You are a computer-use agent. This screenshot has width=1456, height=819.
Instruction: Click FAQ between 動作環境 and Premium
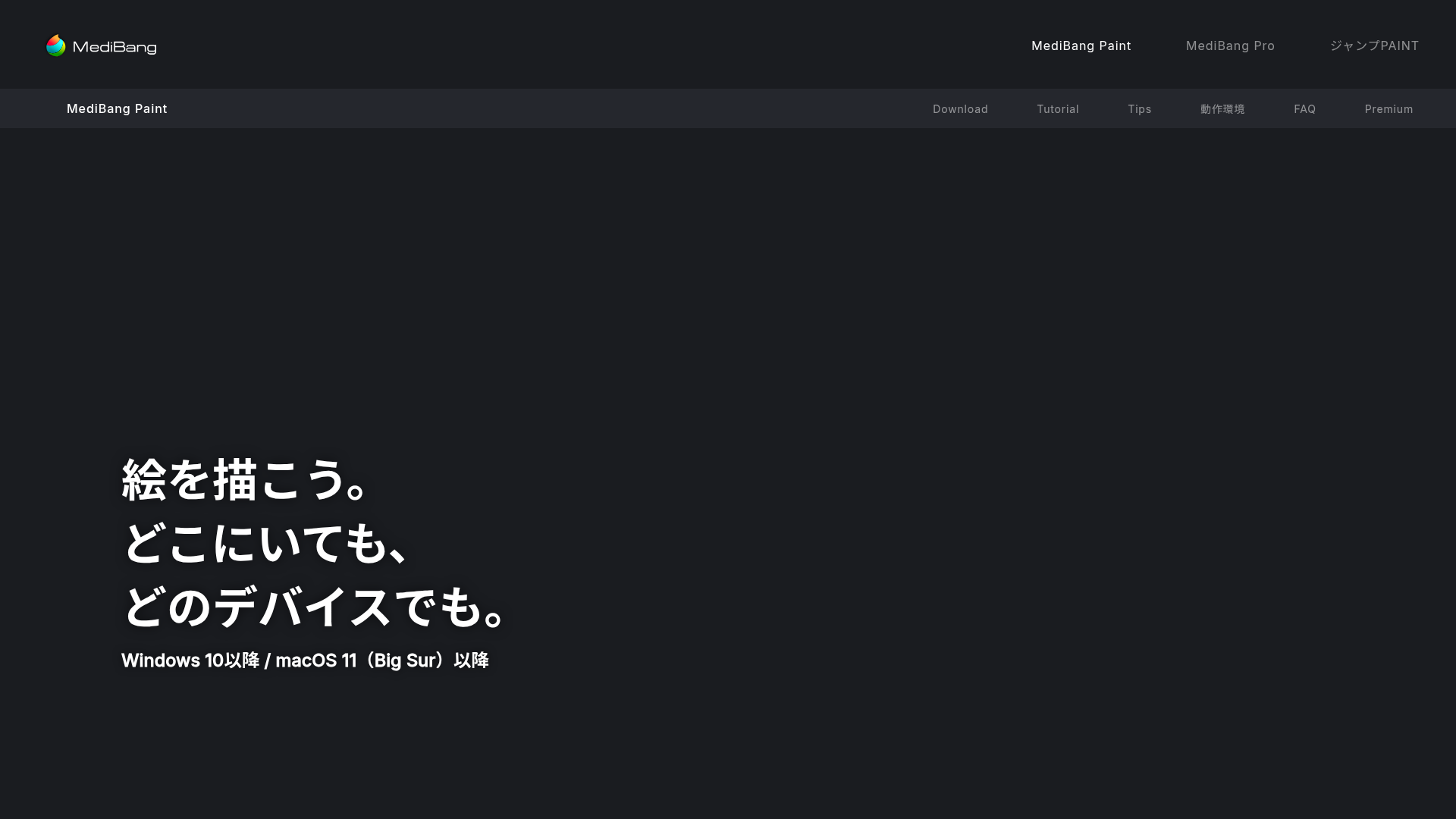pyautogui.click(x=1304, y=108)
